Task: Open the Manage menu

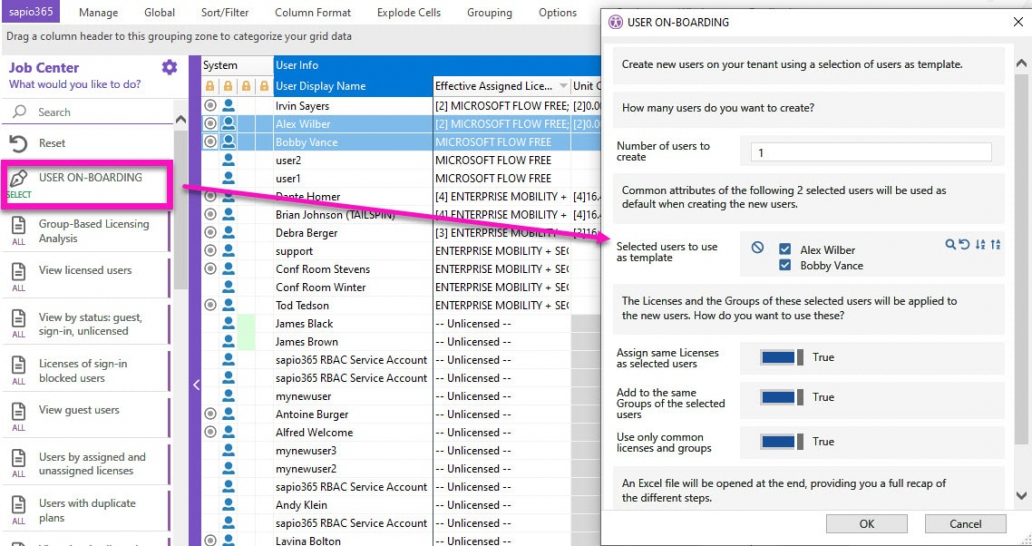Action: click(98, 12)
